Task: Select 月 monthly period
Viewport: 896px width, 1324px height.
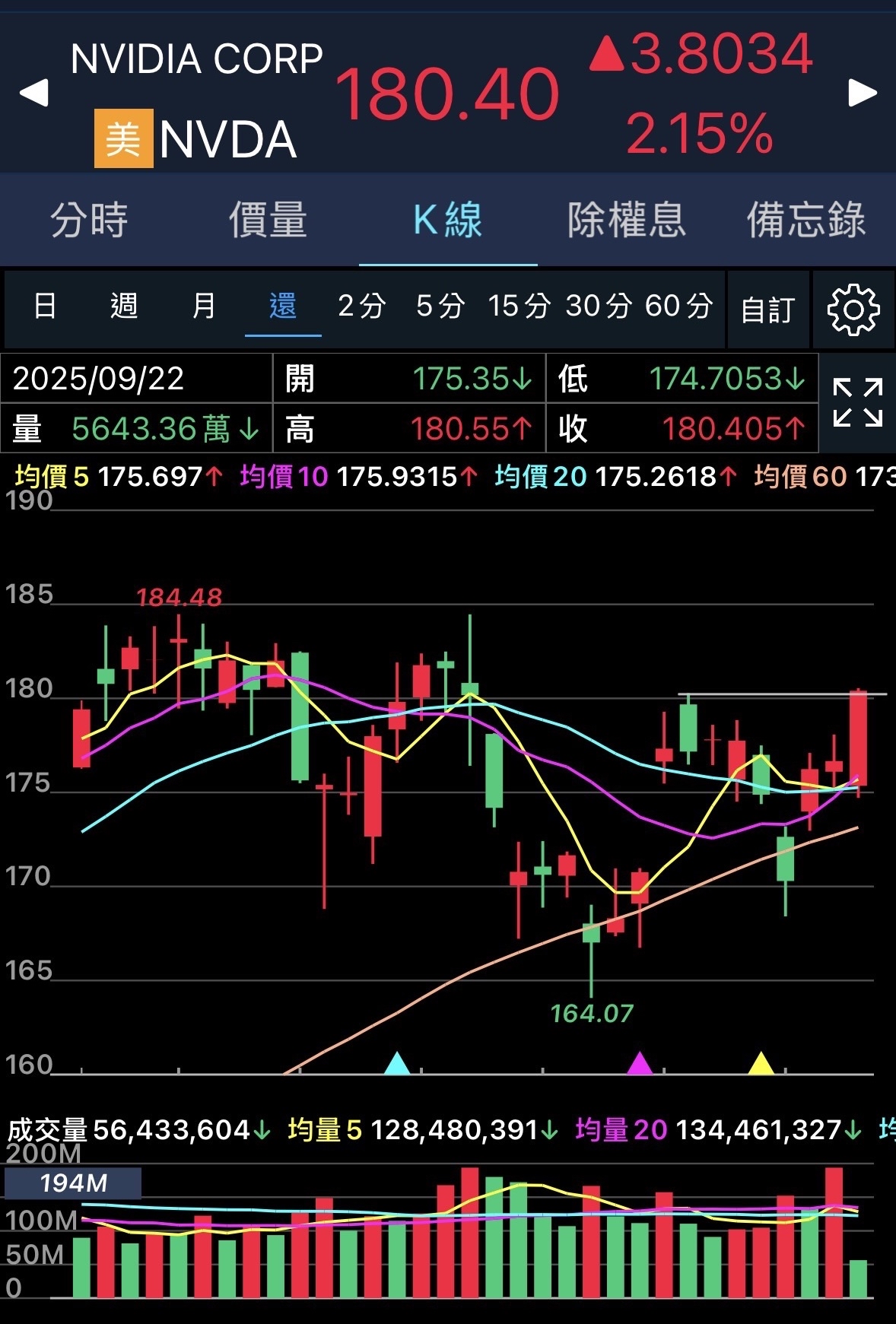Action: (x=203, y=306)
